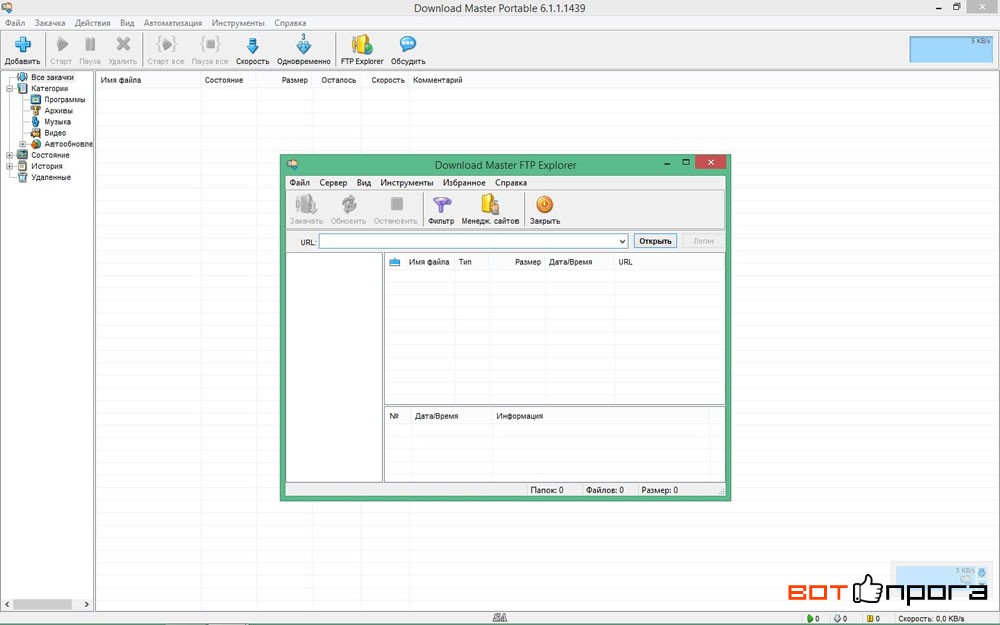1000x625 pixels.
Task: Click the Старт все toolbar icon
Action: click(166, 44)
